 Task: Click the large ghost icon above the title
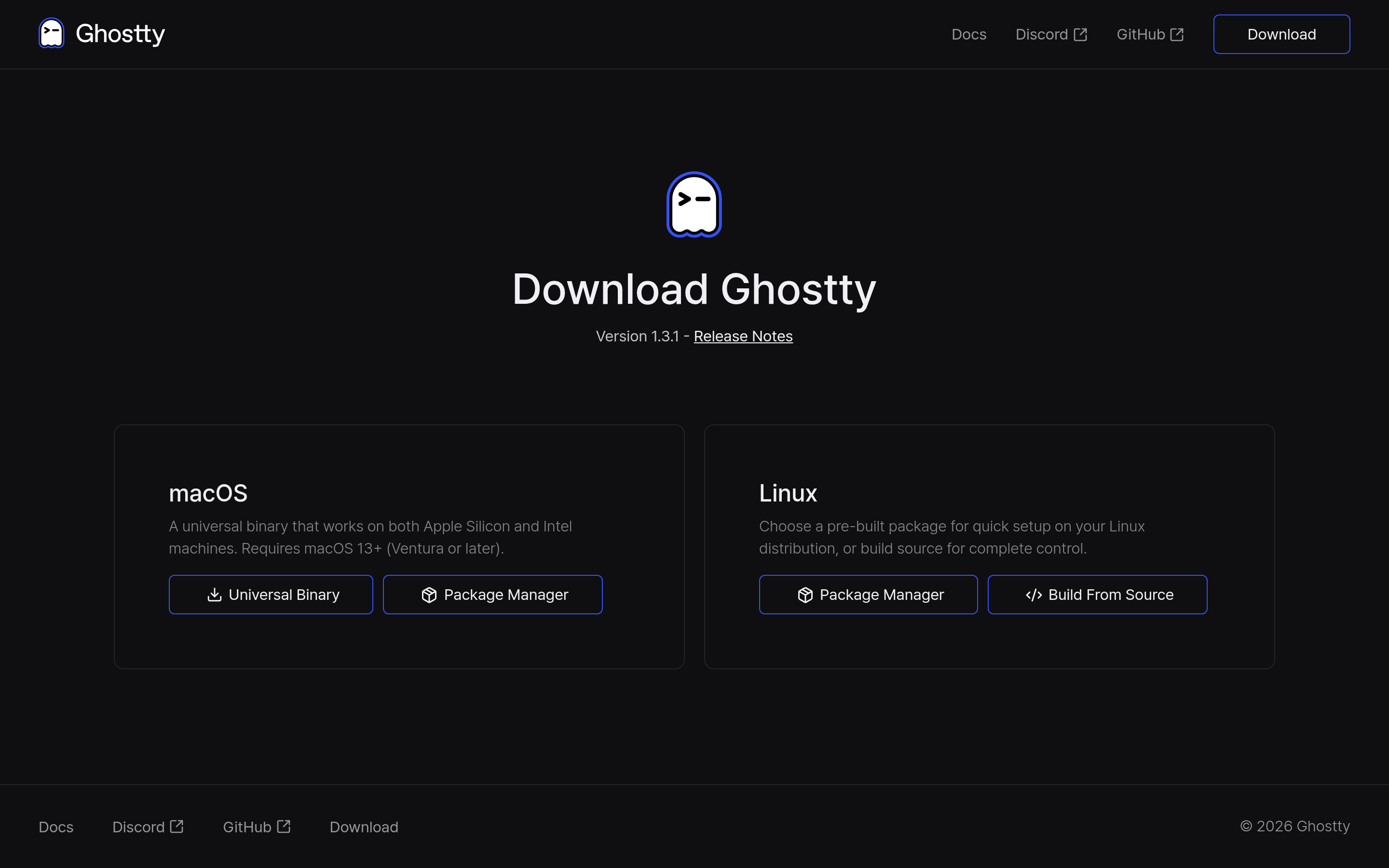694,204
